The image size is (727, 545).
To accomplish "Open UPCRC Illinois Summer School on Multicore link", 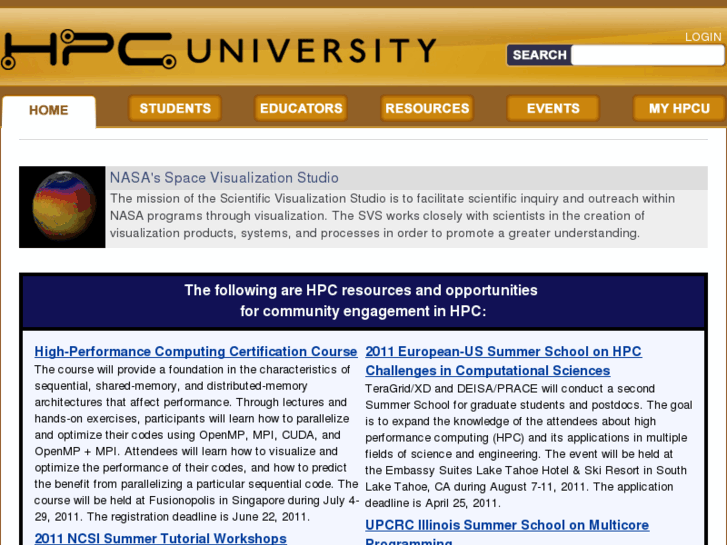I will 507,533.
